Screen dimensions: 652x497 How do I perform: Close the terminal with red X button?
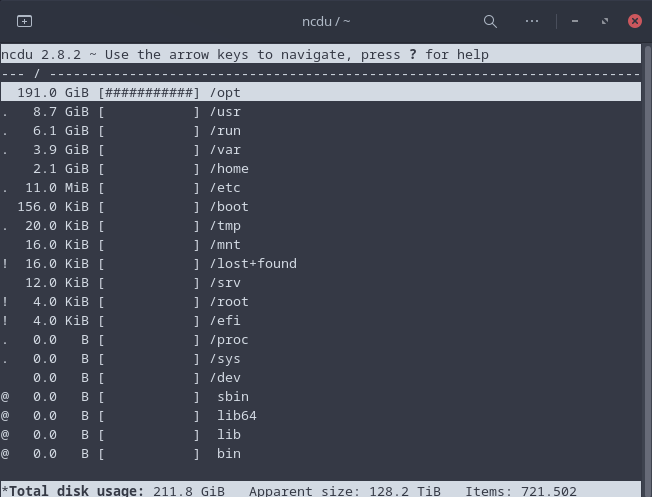point(635,21)
